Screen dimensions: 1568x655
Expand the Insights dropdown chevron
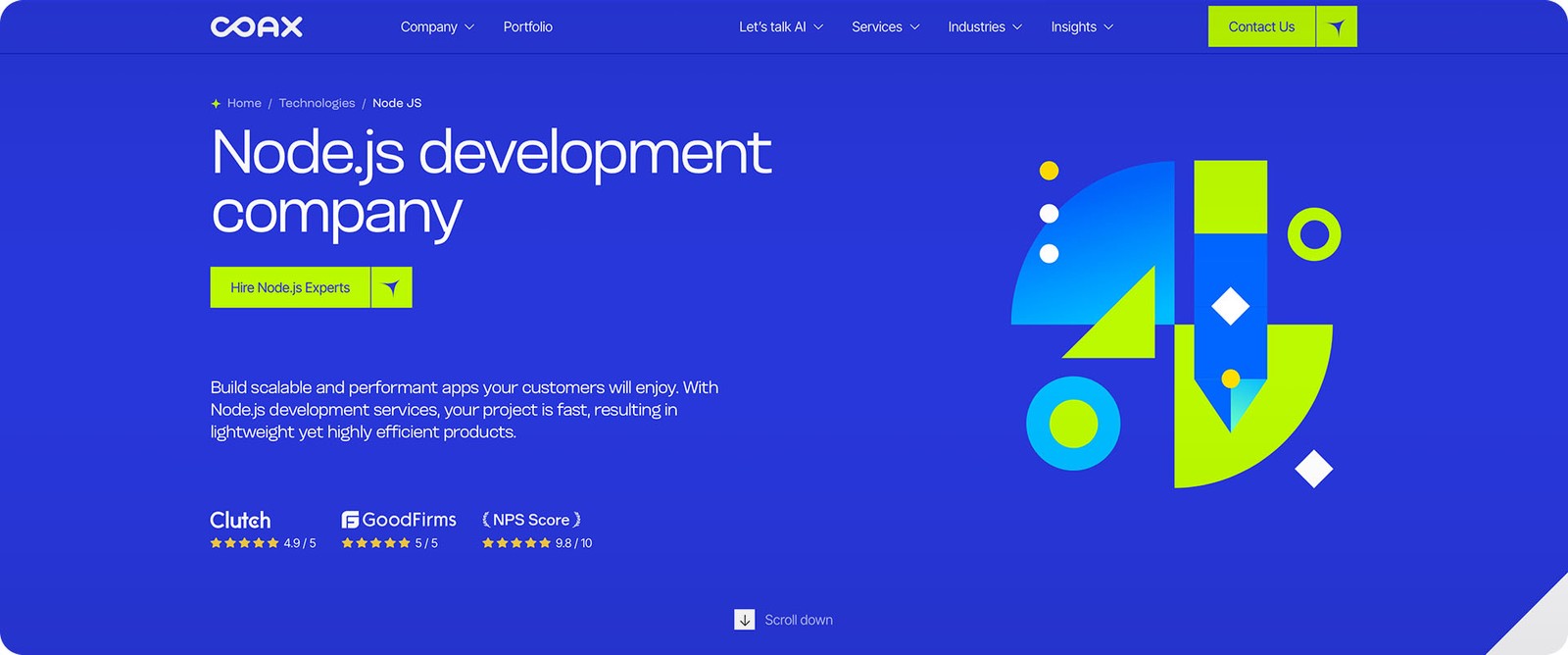[x=1108, y=27]
